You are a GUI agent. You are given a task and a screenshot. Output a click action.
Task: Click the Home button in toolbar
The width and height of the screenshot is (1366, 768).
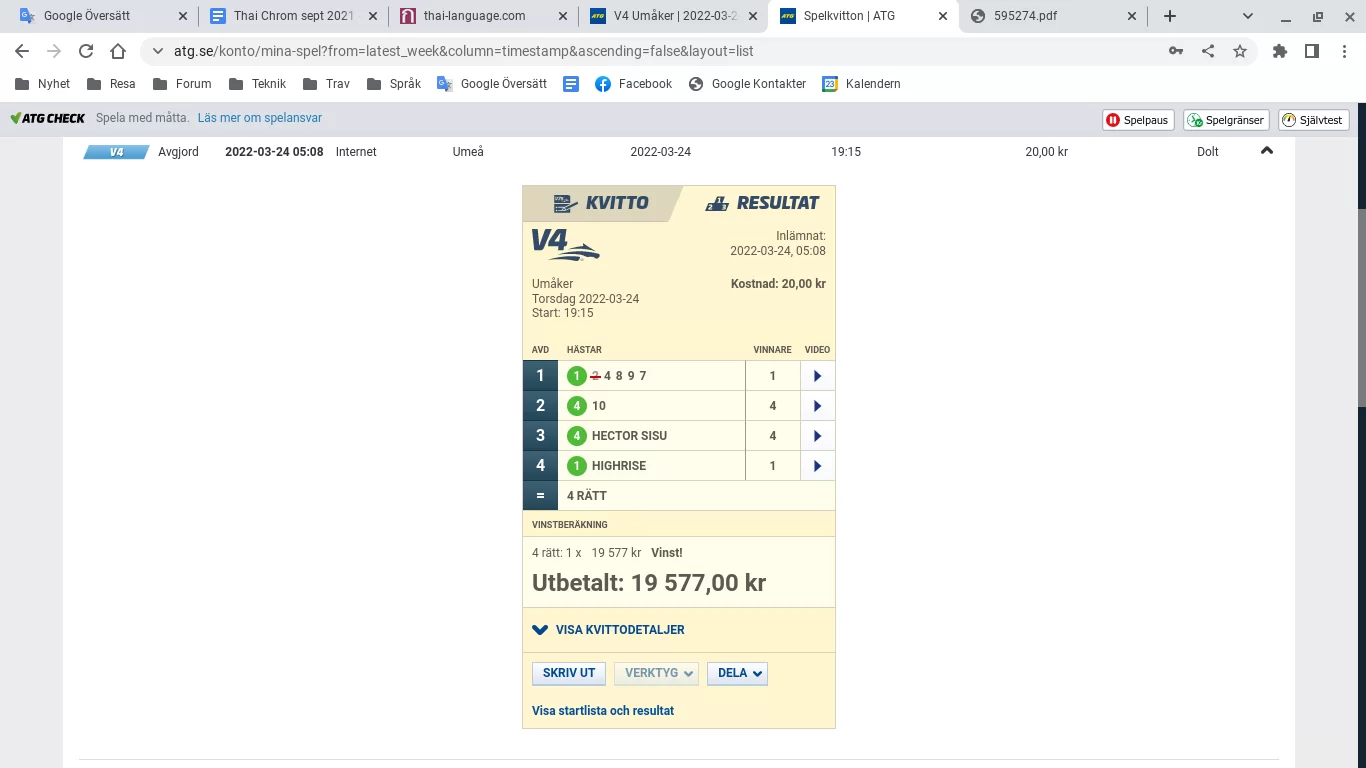click(118, 52)
